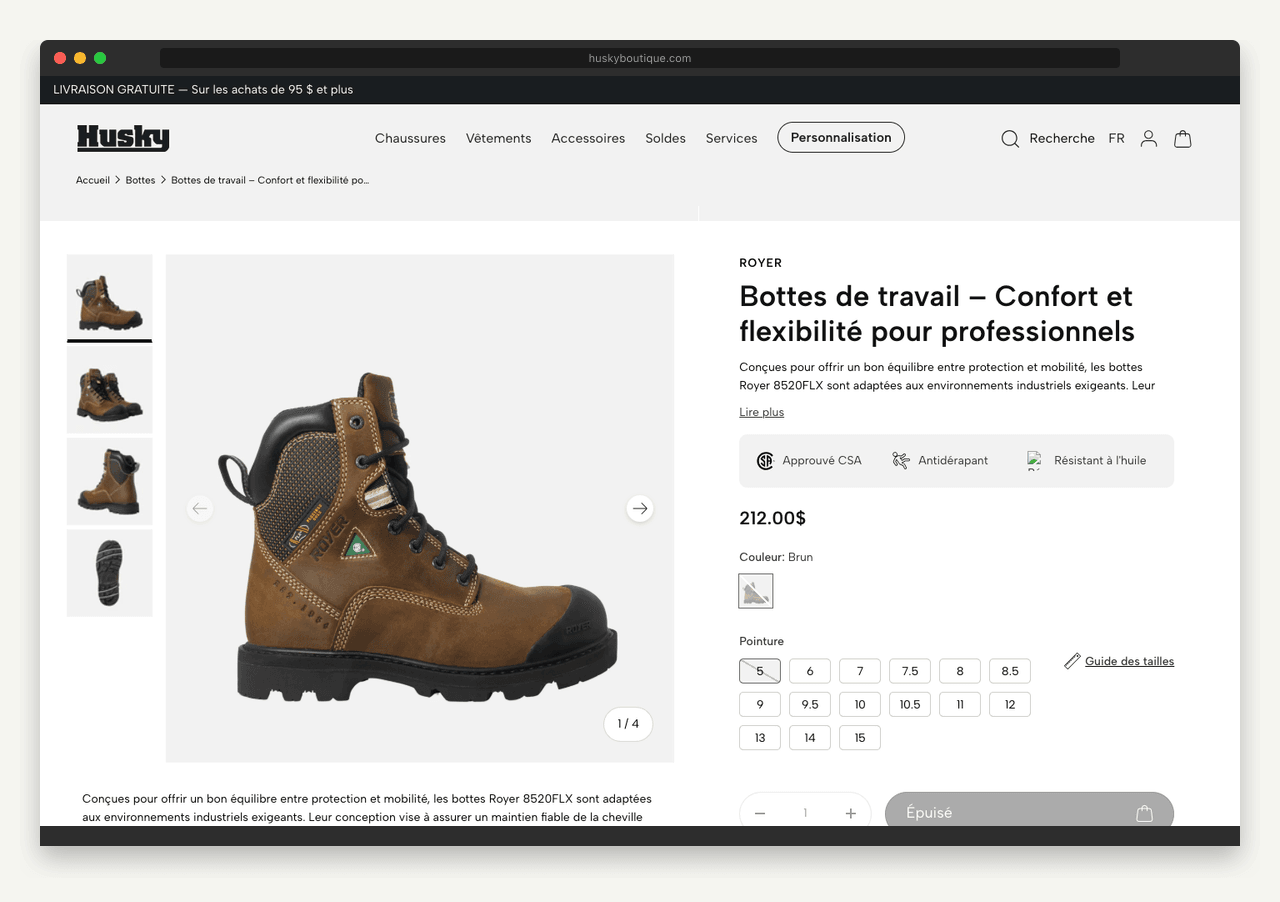Select the Brun color swatch
1280x902 pixels.
755,590
